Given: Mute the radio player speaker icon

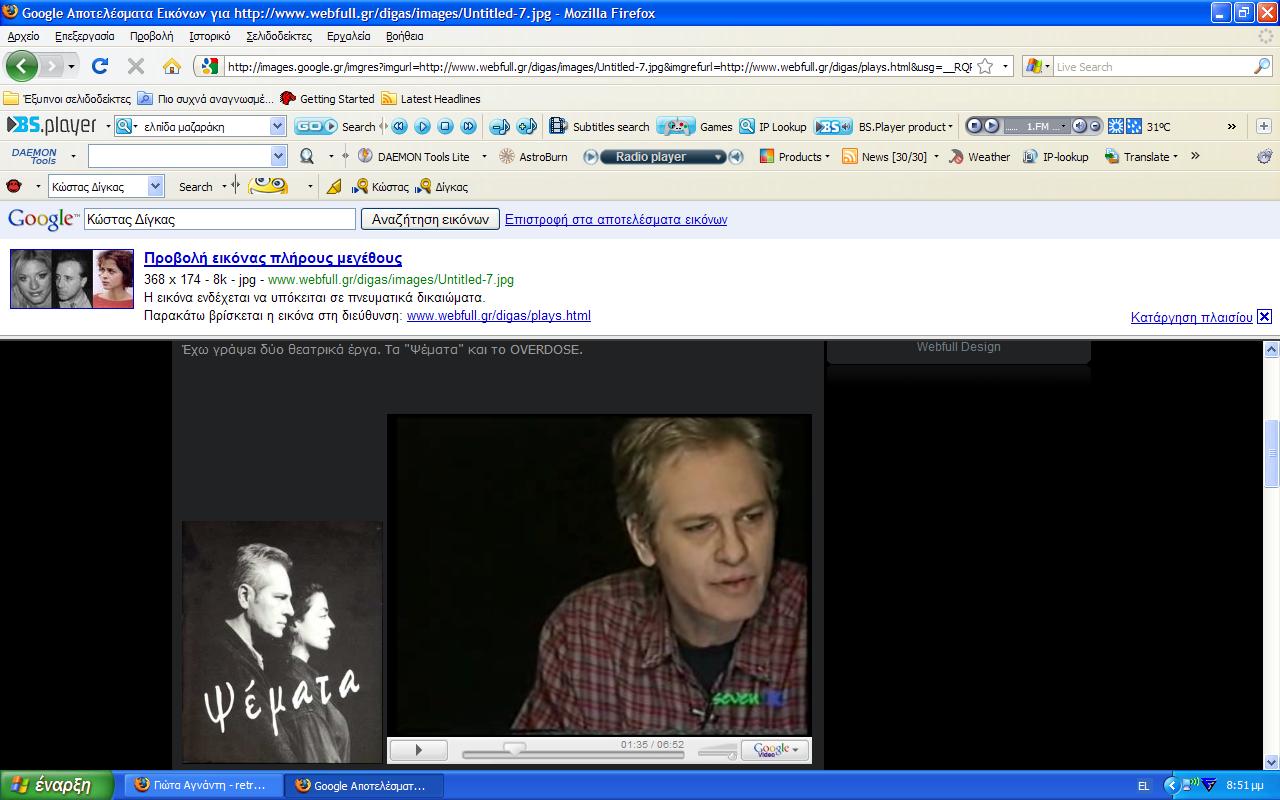Looking at the screenshot, I should click(x=736, y=157).
